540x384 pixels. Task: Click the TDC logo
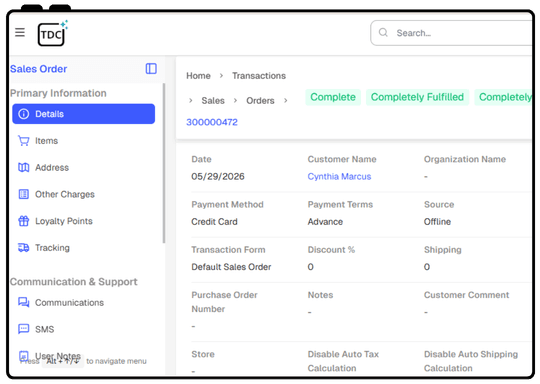[52, 33]
